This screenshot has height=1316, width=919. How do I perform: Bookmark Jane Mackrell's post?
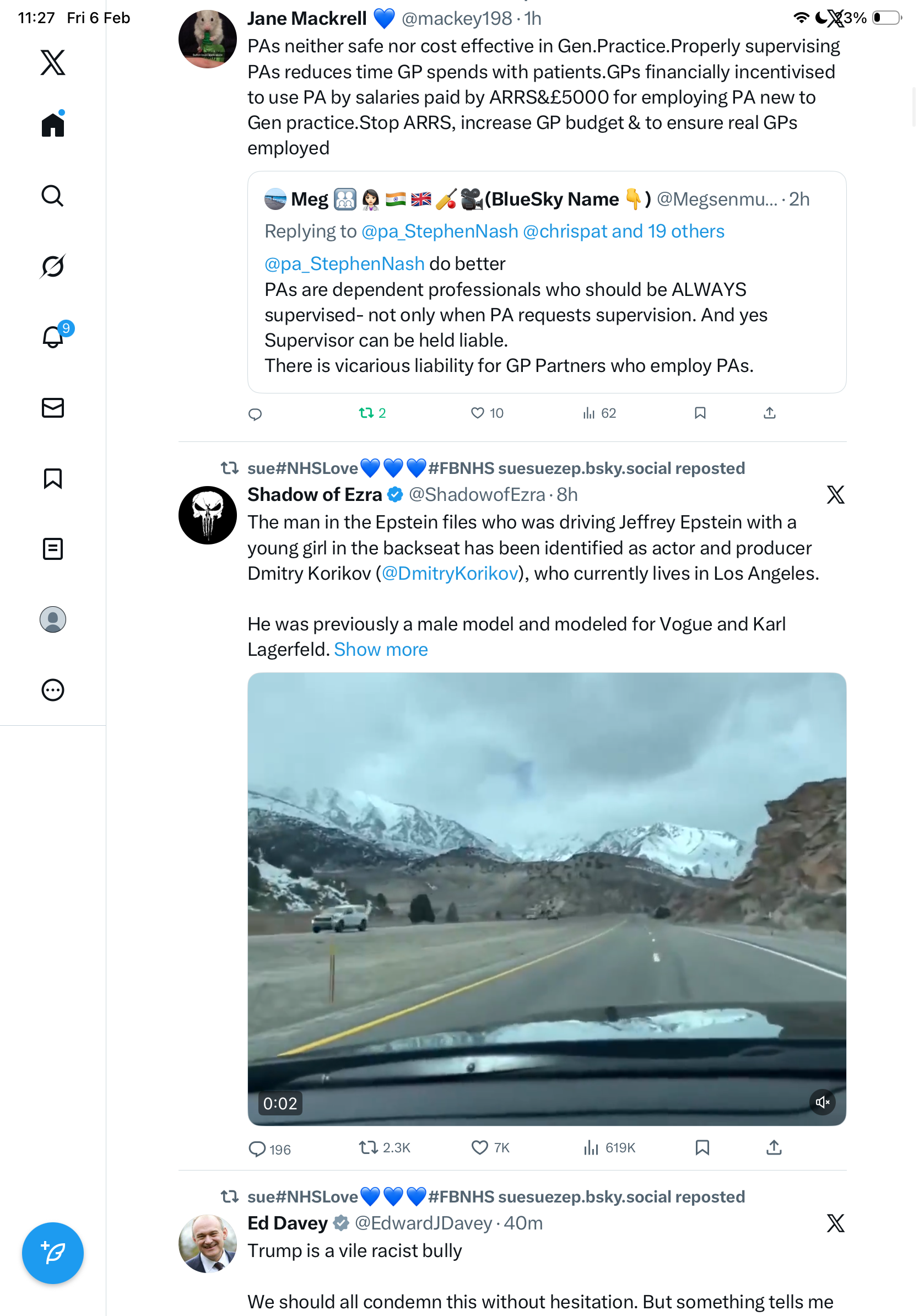pyautogui.click(x=700, y=413)
